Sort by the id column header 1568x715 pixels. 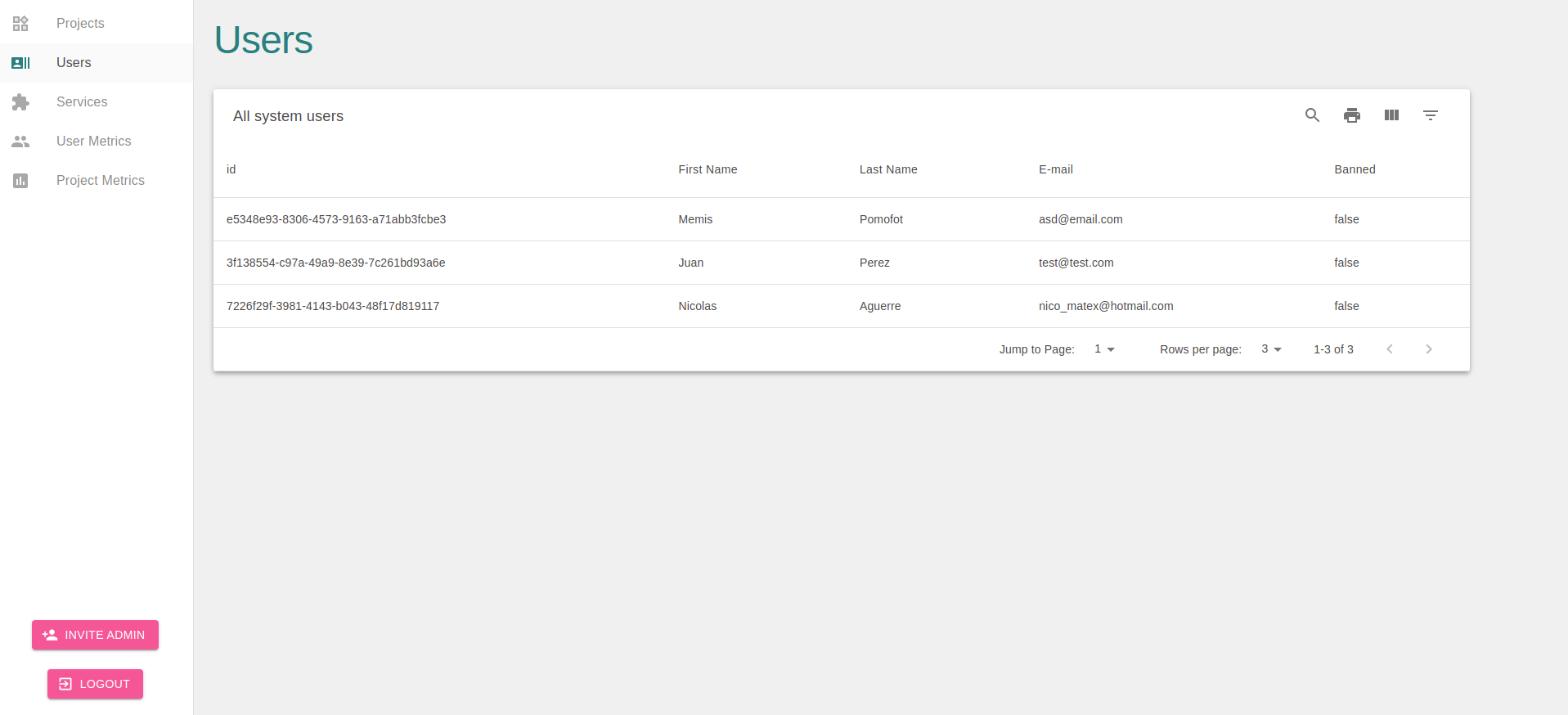tap(231, 169)
